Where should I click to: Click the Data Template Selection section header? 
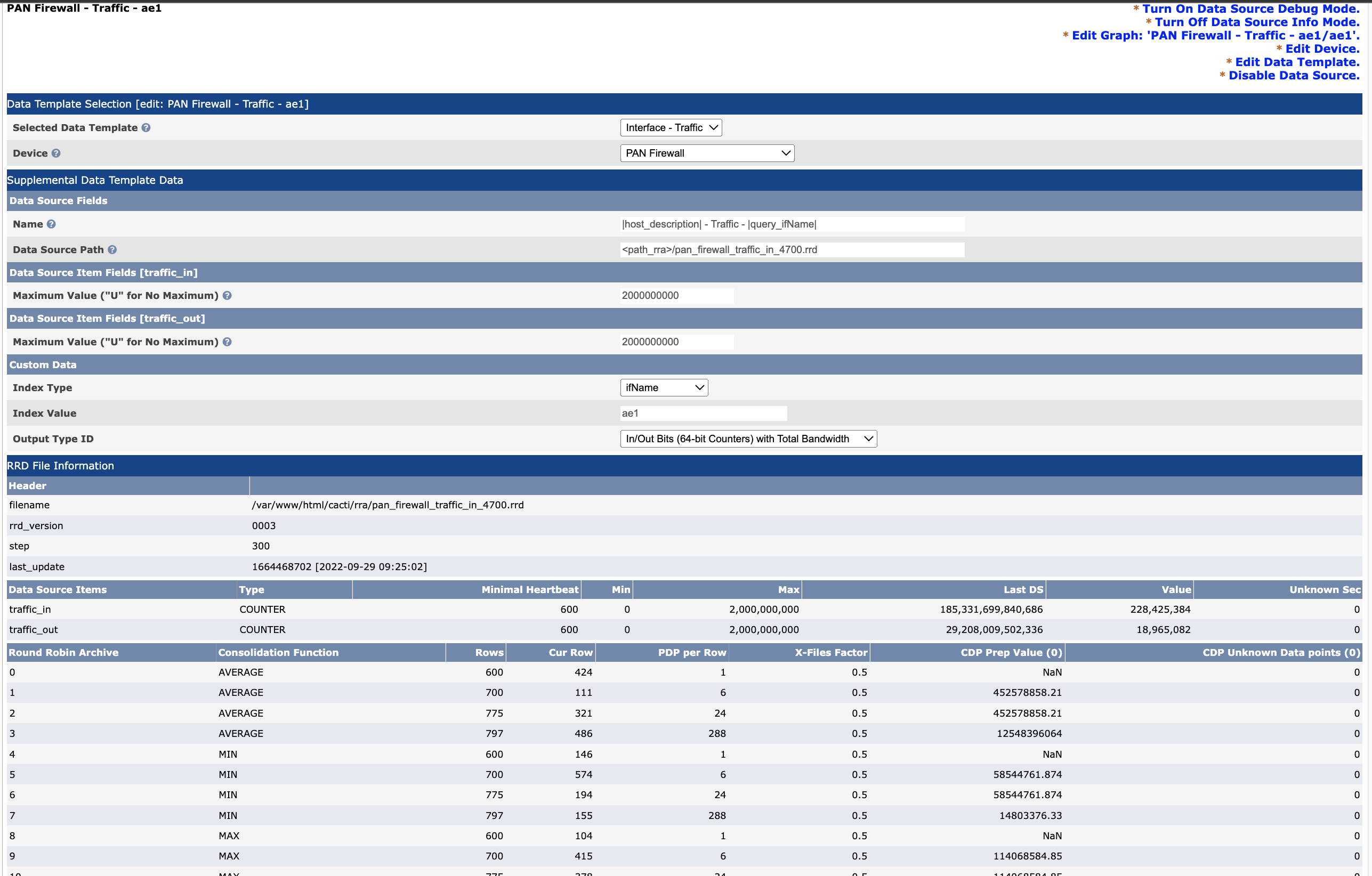pos(684,104)
